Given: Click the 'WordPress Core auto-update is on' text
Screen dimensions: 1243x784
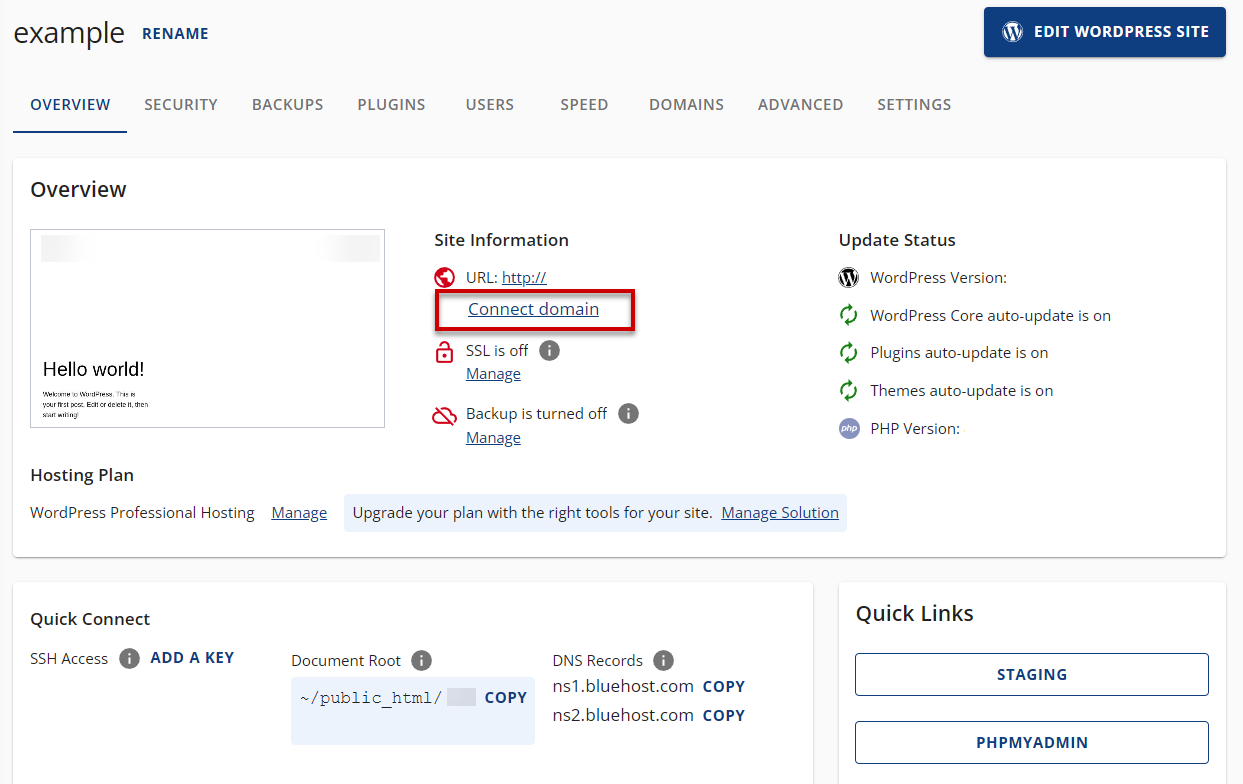Looking at the screenshot, I should 990,316.
